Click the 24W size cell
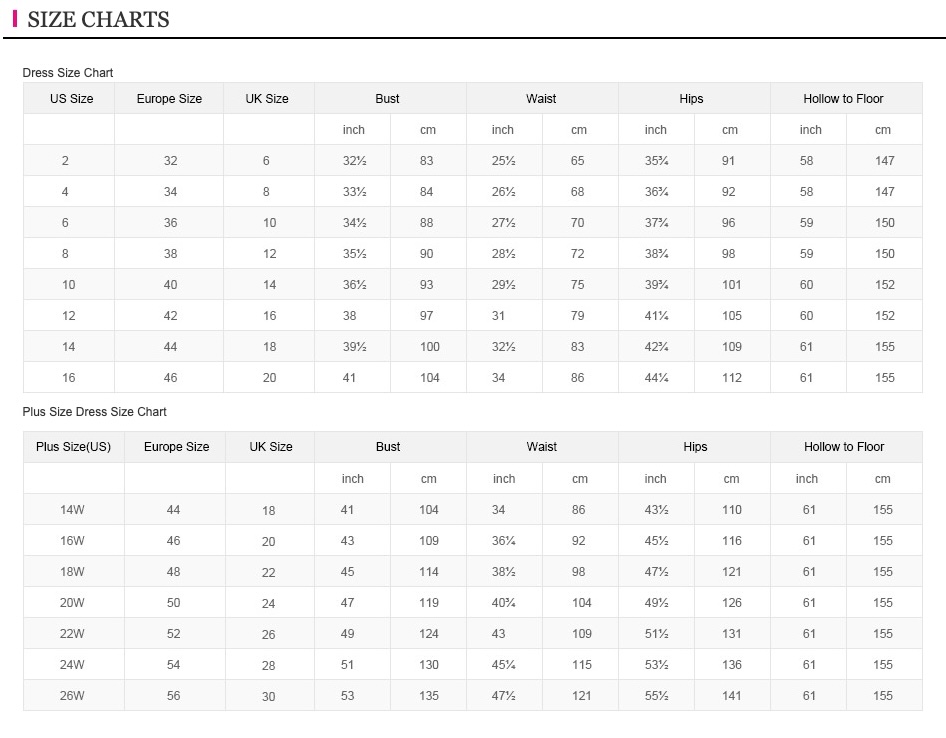946x738 pixels. pyautogui.click(x=72, y=665)
